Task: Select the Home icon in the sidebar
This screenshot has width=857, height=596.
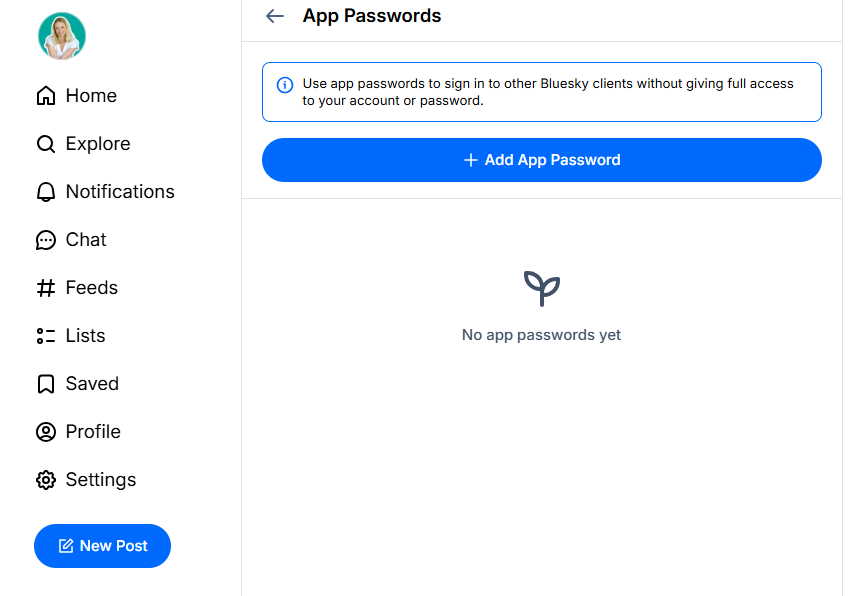Action: [46, 95]
